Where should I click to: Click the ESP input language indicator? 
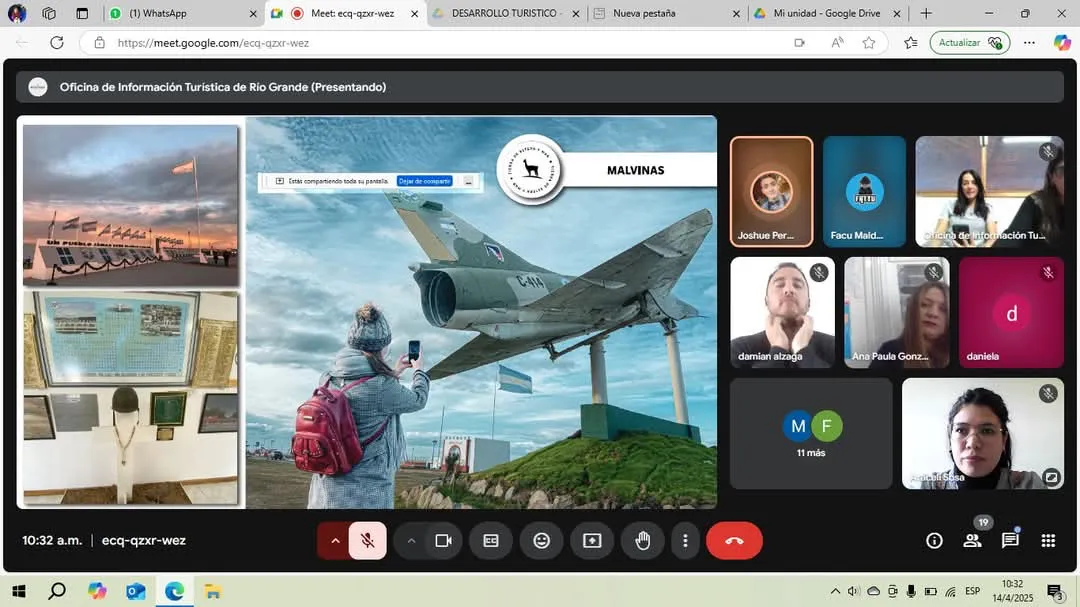[x=973, y=591]
